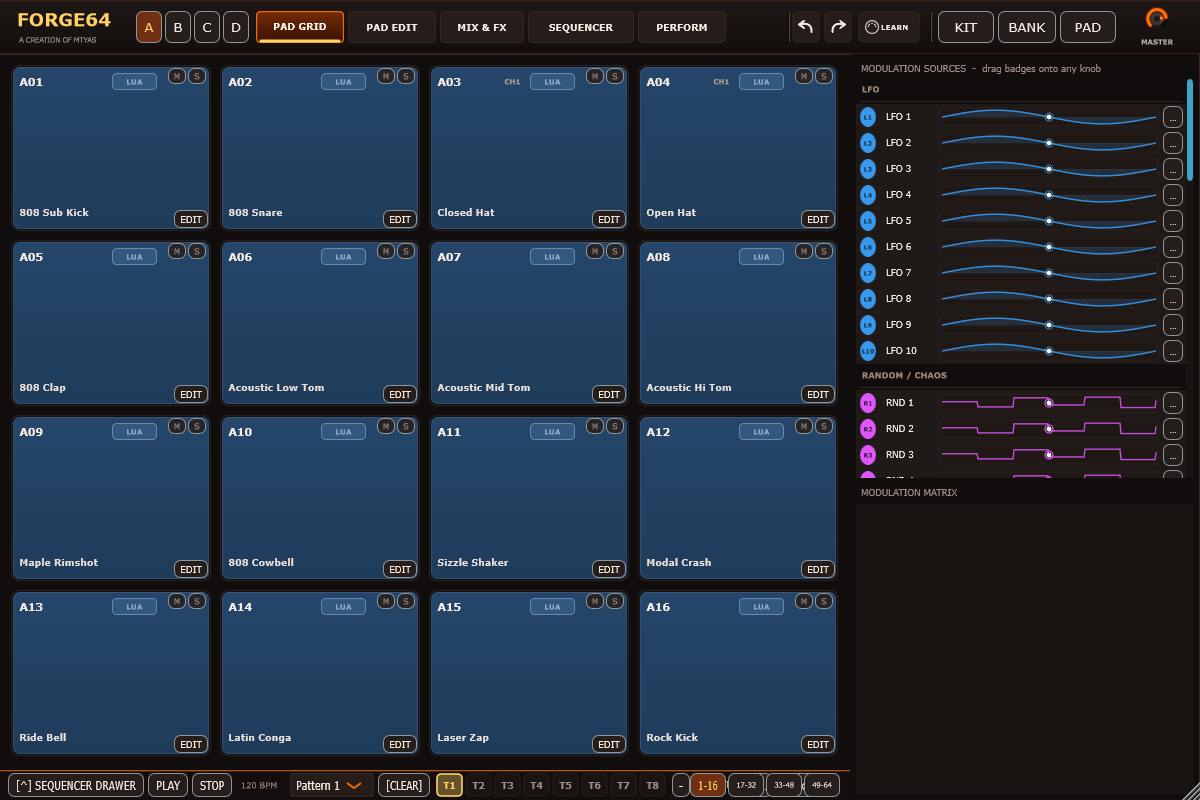Image resolution: width=1200 pixels, height=800 pixels.
Task: Click the LUA badge on pad A01
Action: [134, 82]
